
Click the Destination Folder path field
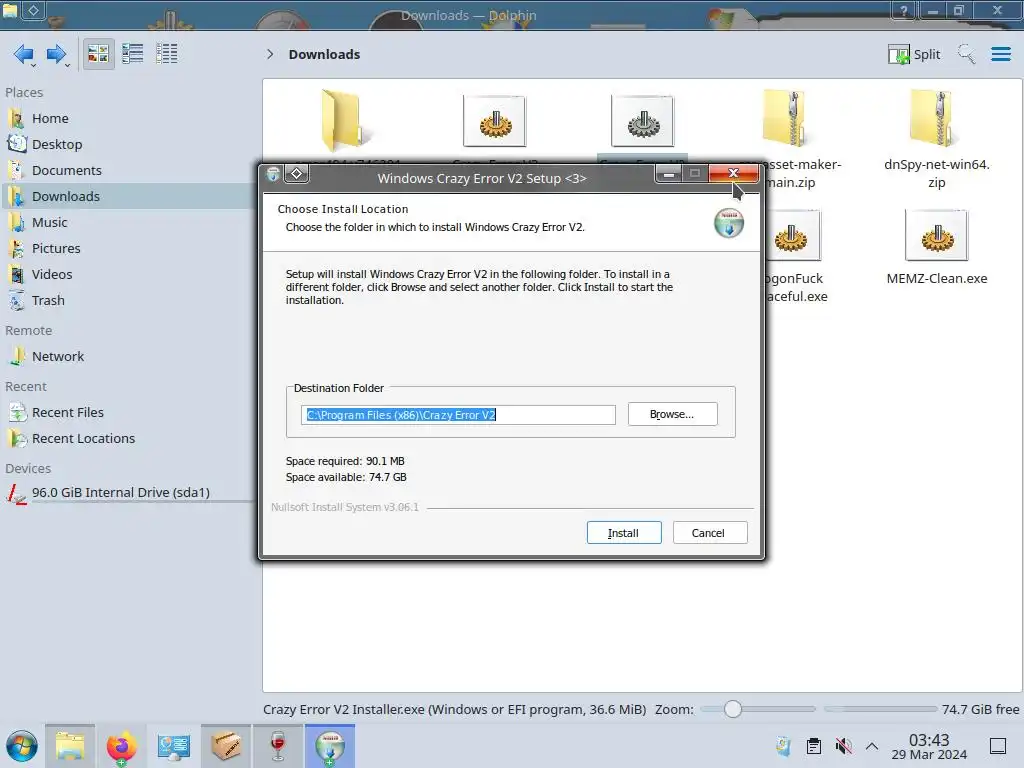[x=458, y=415]
